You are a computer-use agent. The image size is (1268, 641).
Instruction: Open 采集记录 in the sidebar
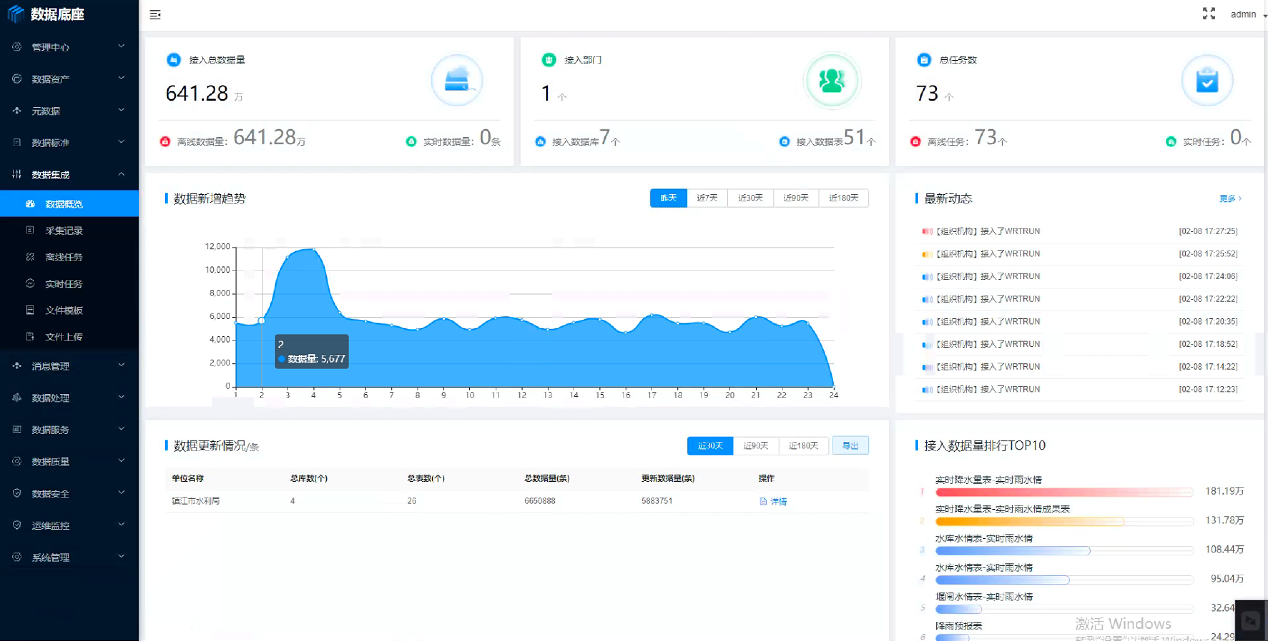[x=64, y=231]
